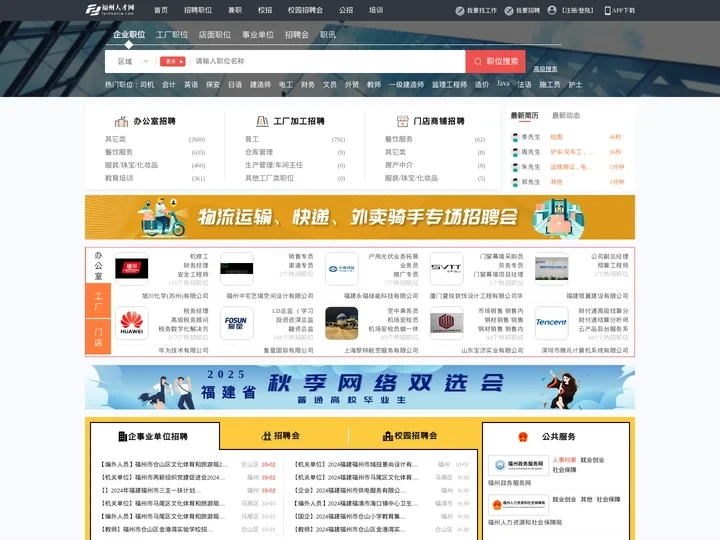
Task: Open the Tencent company logo
Action: click(x=551, y=323)
